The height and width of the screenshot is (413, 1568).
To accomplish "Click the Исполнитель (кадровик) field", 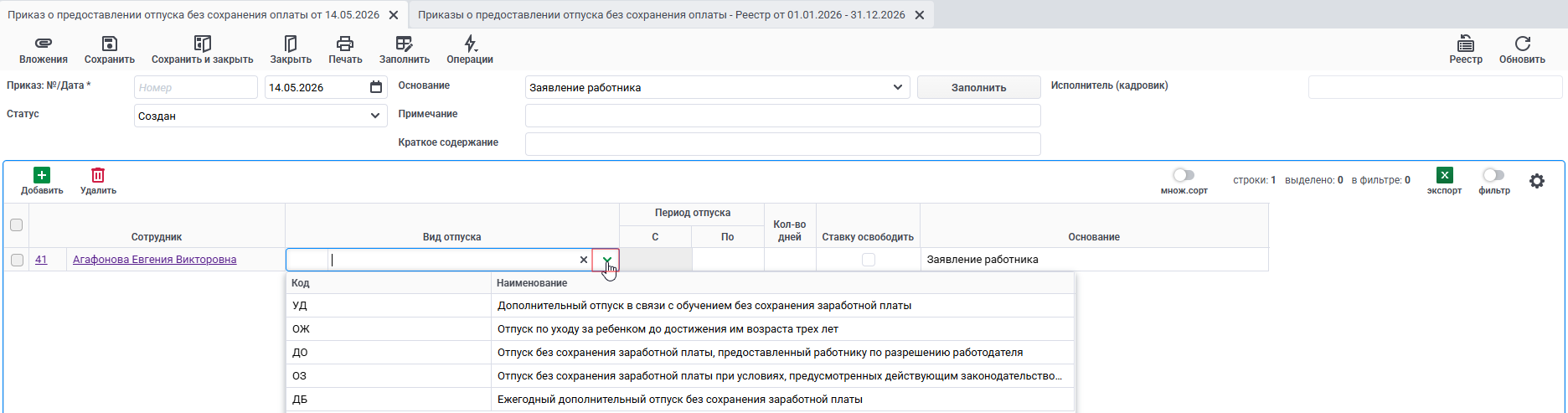I will [1436, 87].
